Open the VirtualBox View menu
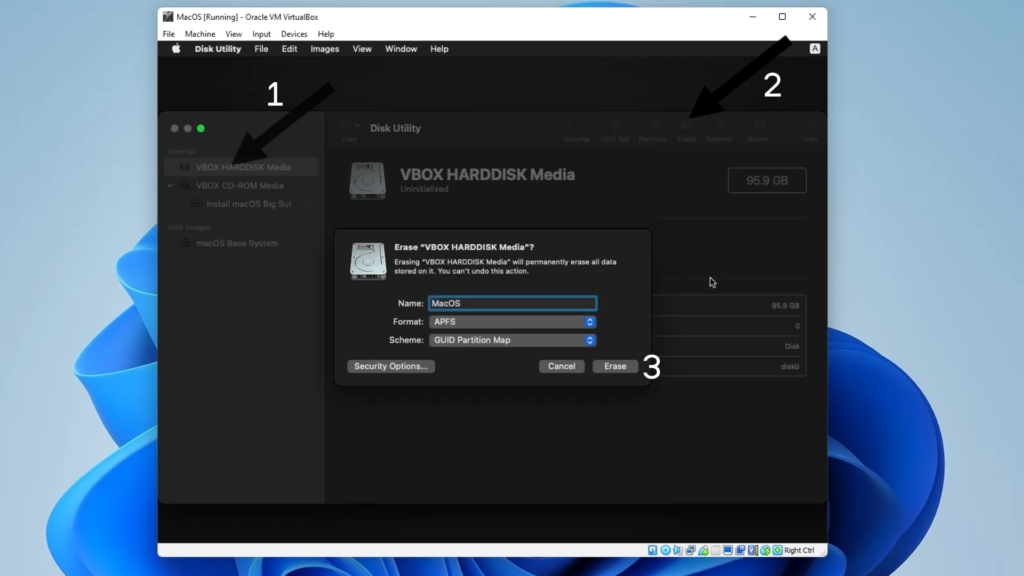The width and height of the screenshot is (1024, 576). pyautogui.click(x=234, y=34)
